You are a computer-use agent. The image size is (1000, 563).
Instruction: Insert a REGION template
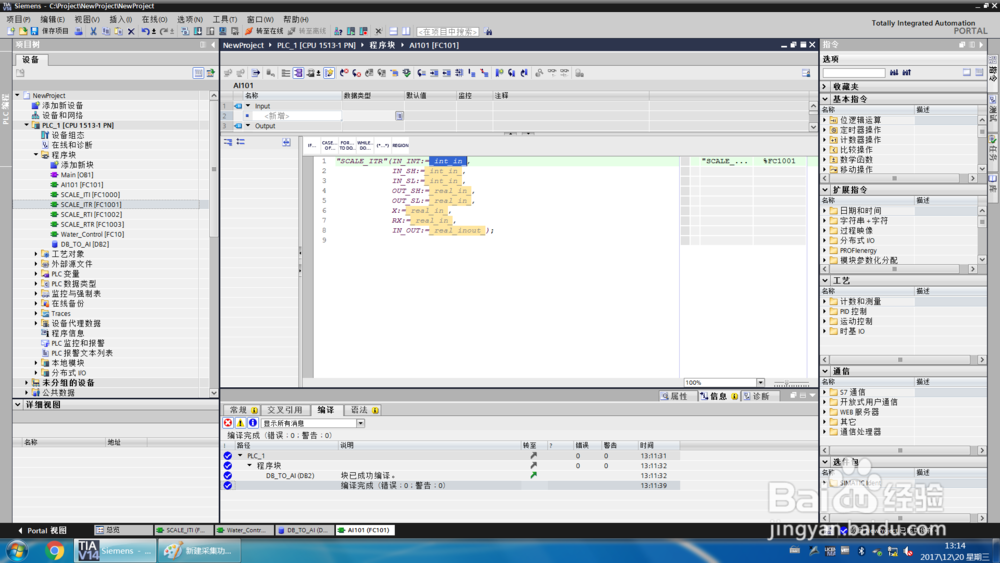point(401,145)
